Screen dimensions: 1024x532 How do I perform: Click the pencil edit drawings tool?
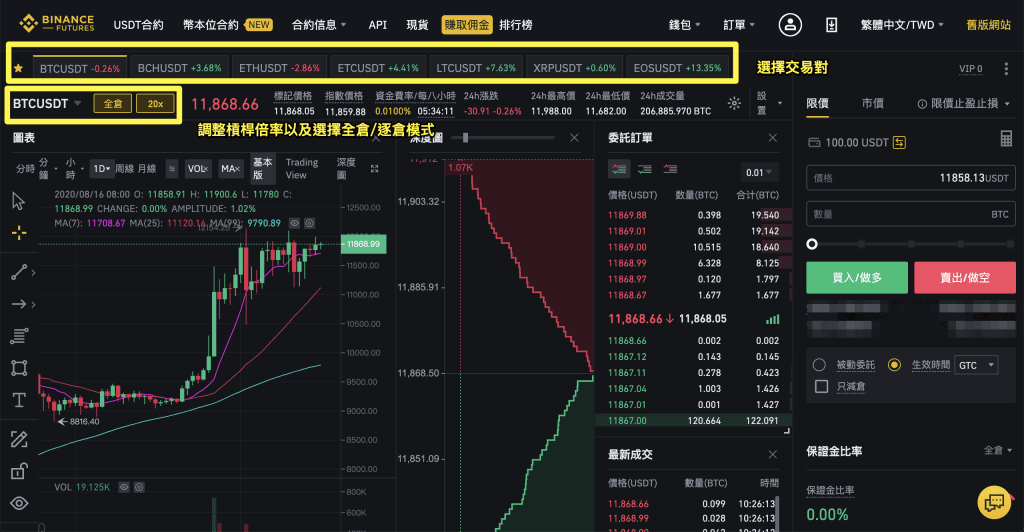click(x=19, y=439)
